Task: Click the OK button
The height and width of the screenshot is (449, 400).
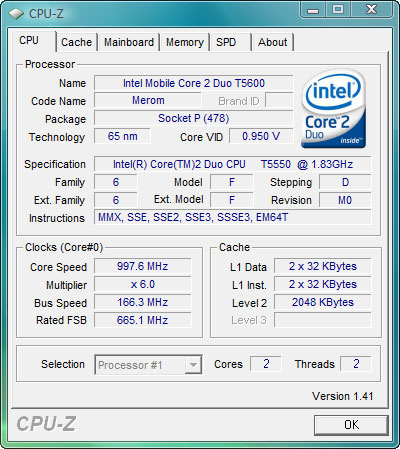Action: 351,425
